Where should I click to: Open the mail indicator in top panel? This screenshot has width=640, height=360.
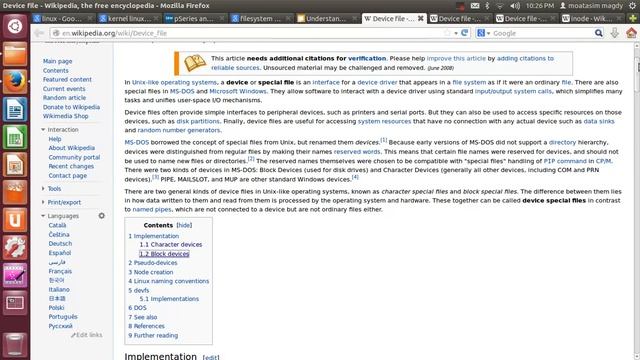(x=475, y=6)
